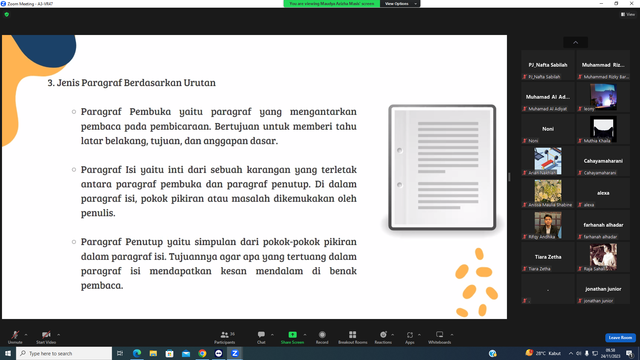Click the Get Help tray icon
640x360 pixels.
(x=493, y=353)
